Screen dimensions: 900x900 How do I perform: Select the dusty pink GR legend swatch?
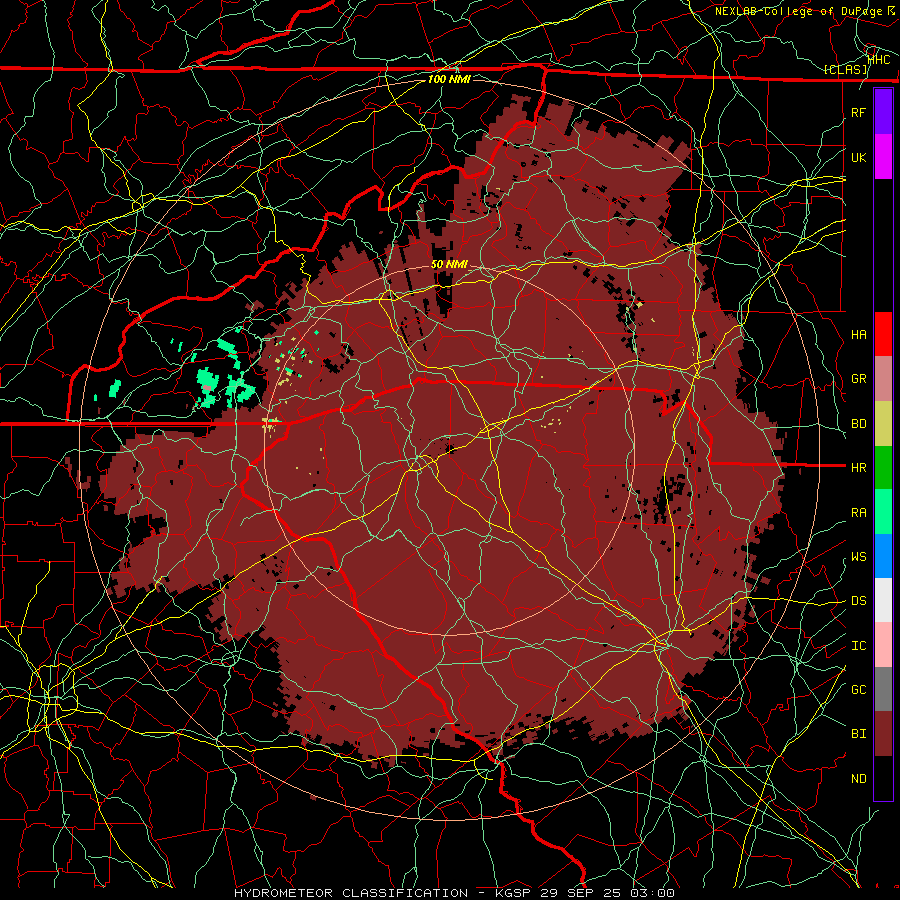(x=883, y=379)
